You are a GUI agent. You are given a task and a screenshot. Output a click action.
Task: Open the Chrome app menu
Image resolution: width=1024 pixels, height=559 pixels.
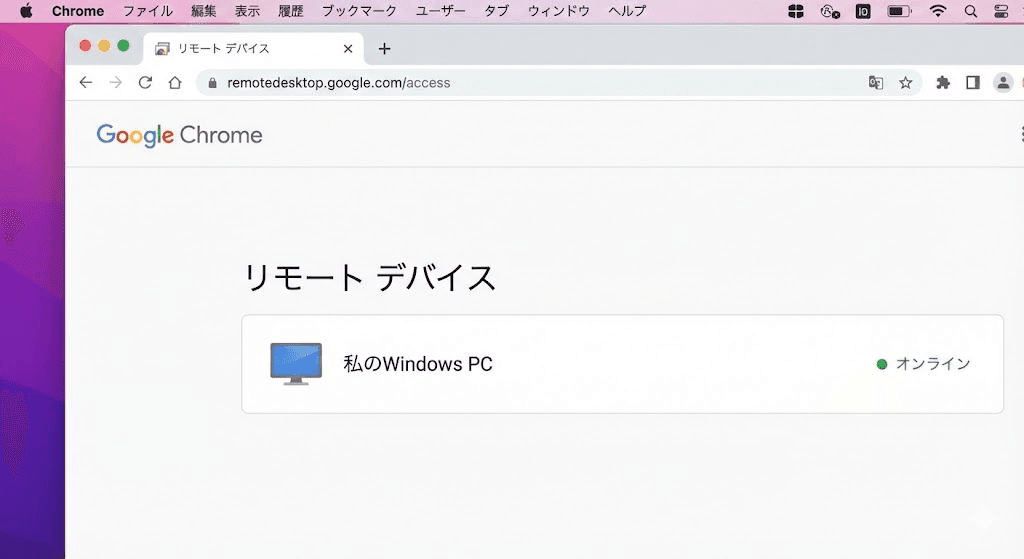pos(78,11)
